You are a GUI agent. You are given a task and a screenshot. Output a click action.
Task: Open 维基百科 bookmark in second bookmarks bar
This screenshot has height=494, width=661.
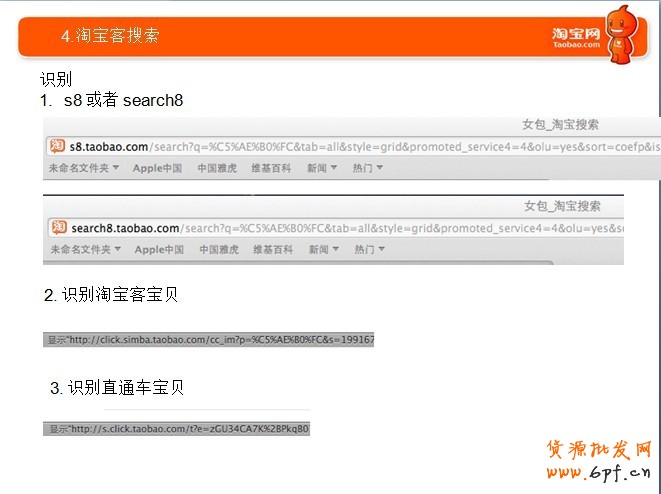pyautogui.click(x=273, y=249)
